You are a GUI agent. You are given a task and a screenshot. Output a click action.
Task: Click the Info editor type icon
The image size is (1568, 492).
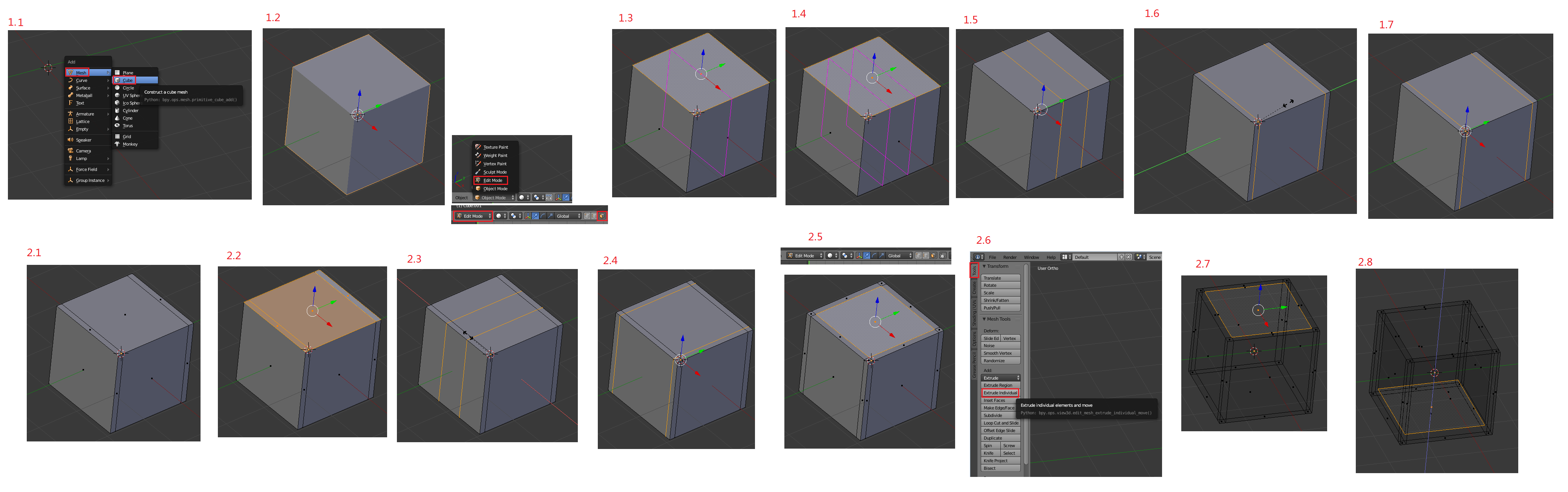pos(978,257)
